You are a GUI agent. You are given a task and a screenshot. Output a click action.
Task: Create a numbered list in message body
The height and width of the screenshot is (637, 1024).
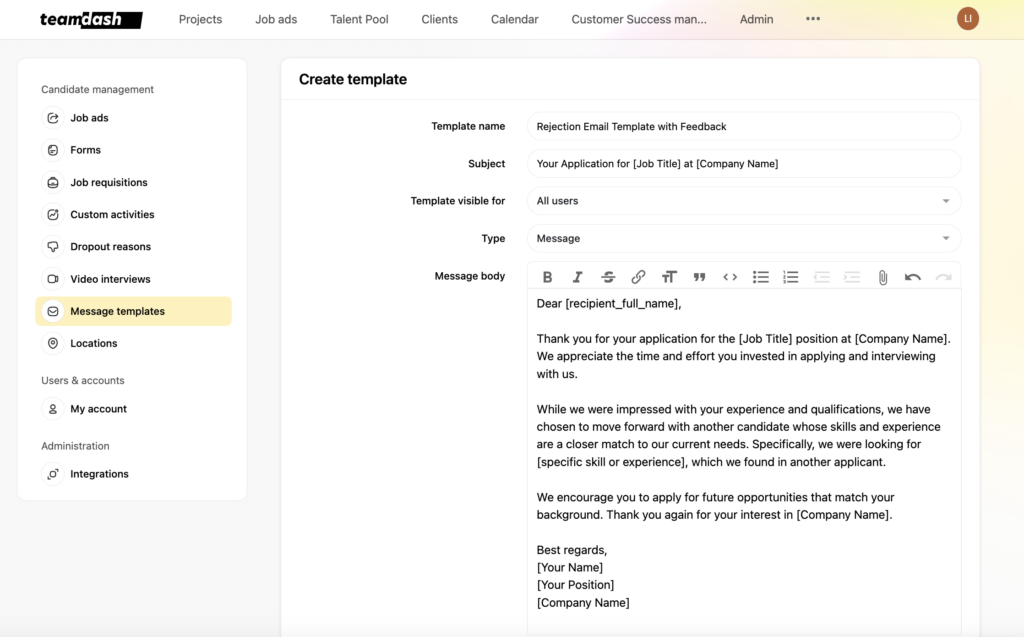(791, 277)
